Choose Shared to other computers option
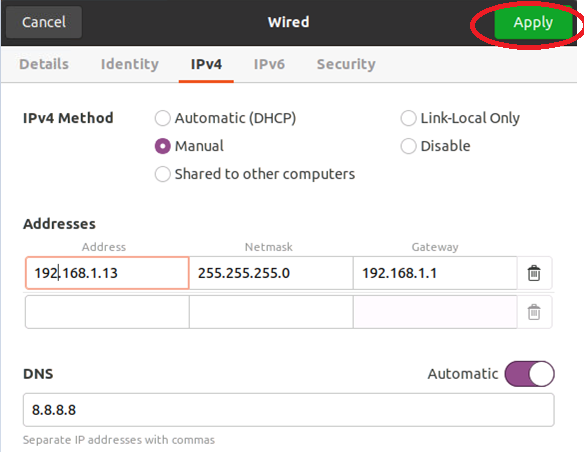584x452 pixels. pos(255,174)
